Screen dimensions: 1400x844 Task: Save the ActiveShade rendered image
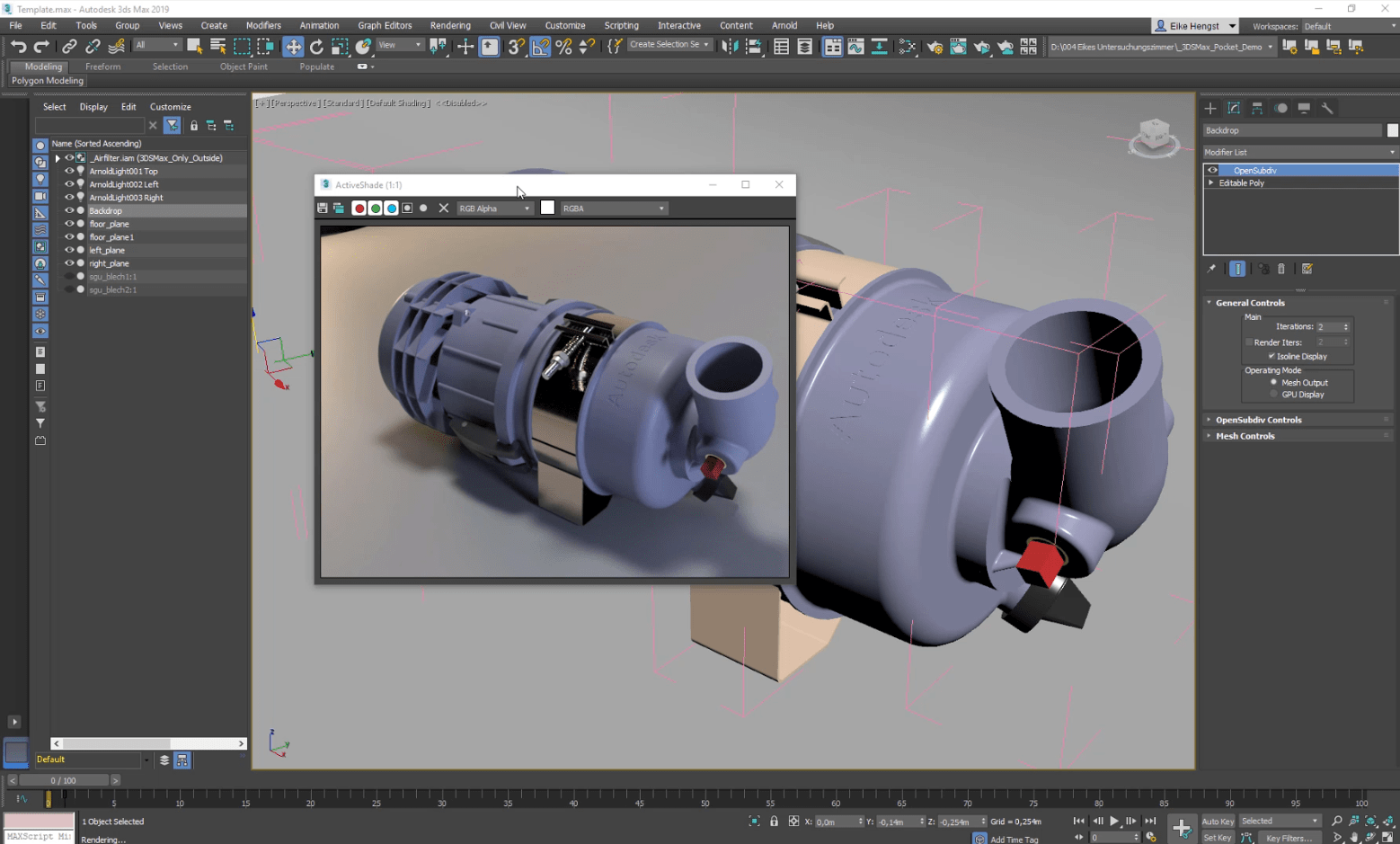pyautogui.click(x=322, y=208)
